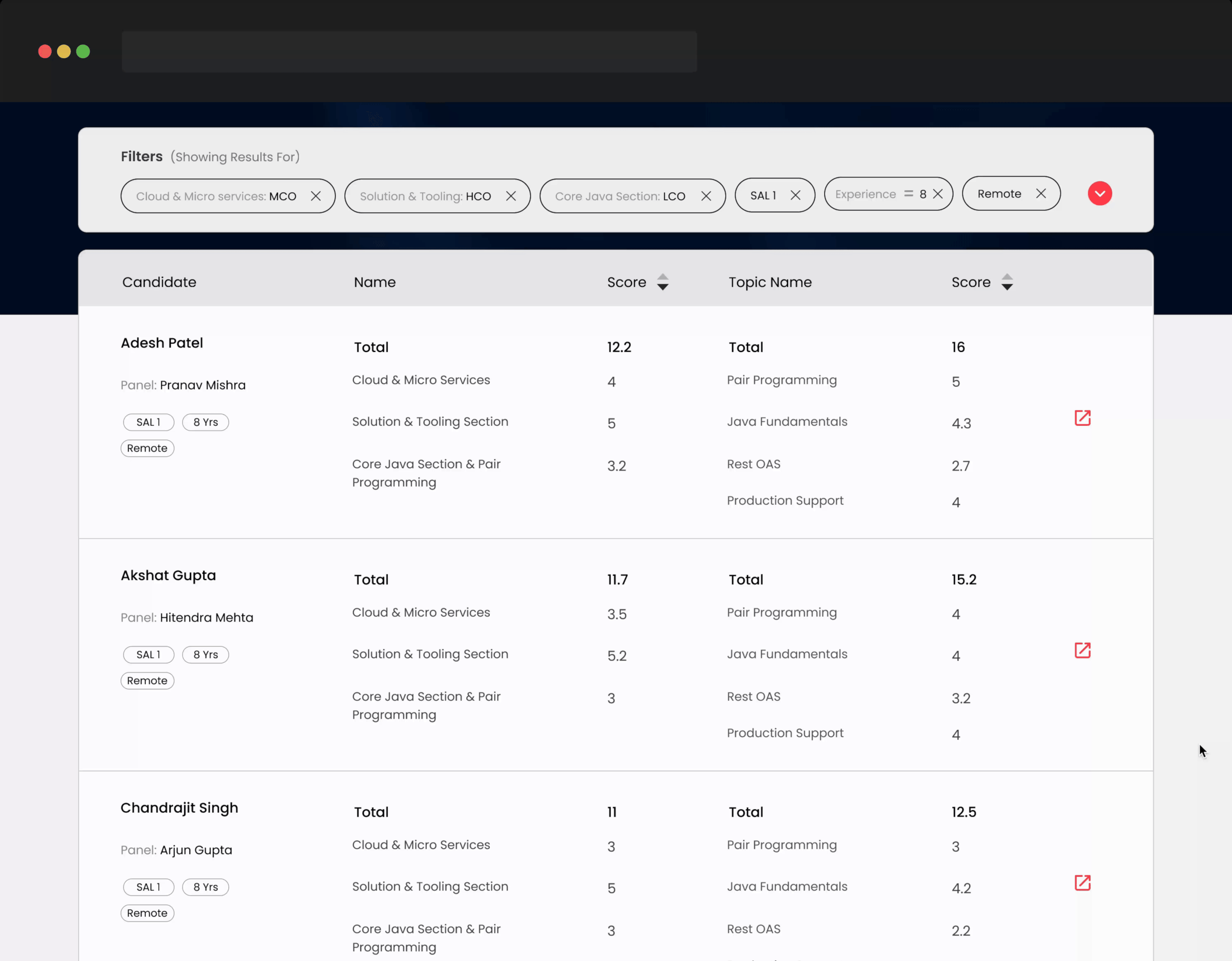Click the browser address bar

(x=409, y=51)
